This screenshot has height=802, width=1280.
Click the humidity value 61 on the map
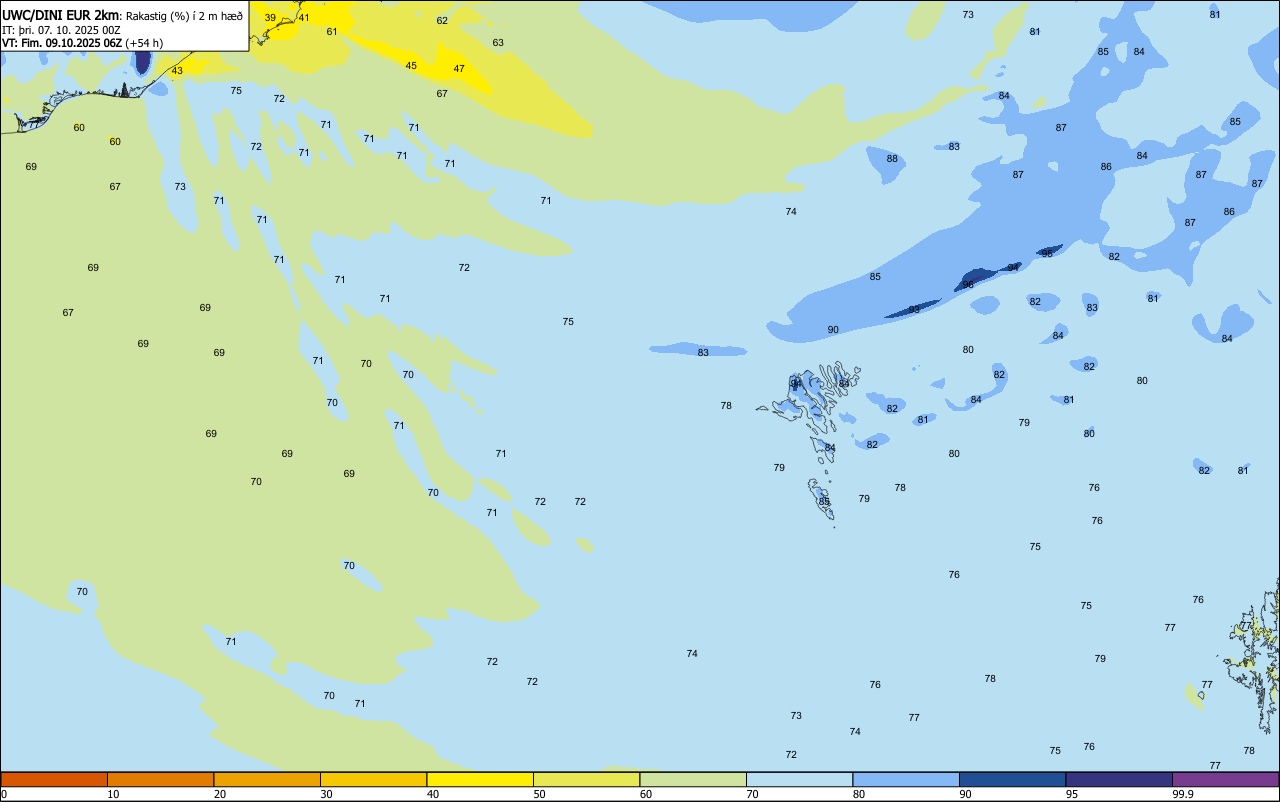(x=332, y=32)
